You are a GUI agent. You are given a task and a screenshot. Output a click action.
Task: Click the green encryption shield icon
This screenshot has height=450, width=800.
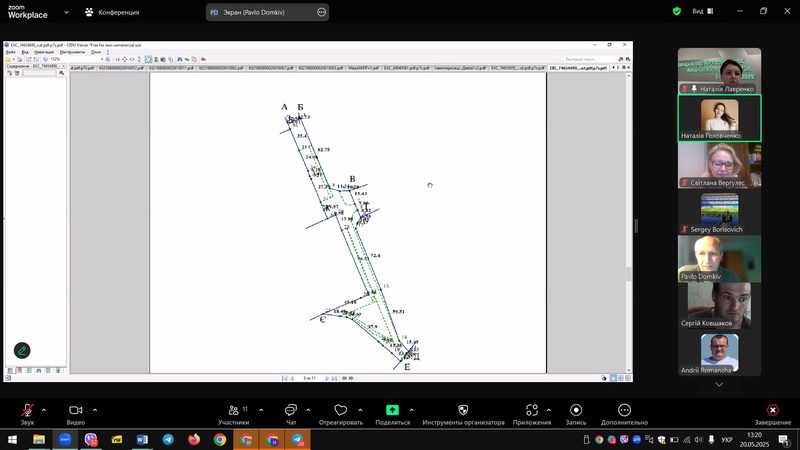point(677,11)
